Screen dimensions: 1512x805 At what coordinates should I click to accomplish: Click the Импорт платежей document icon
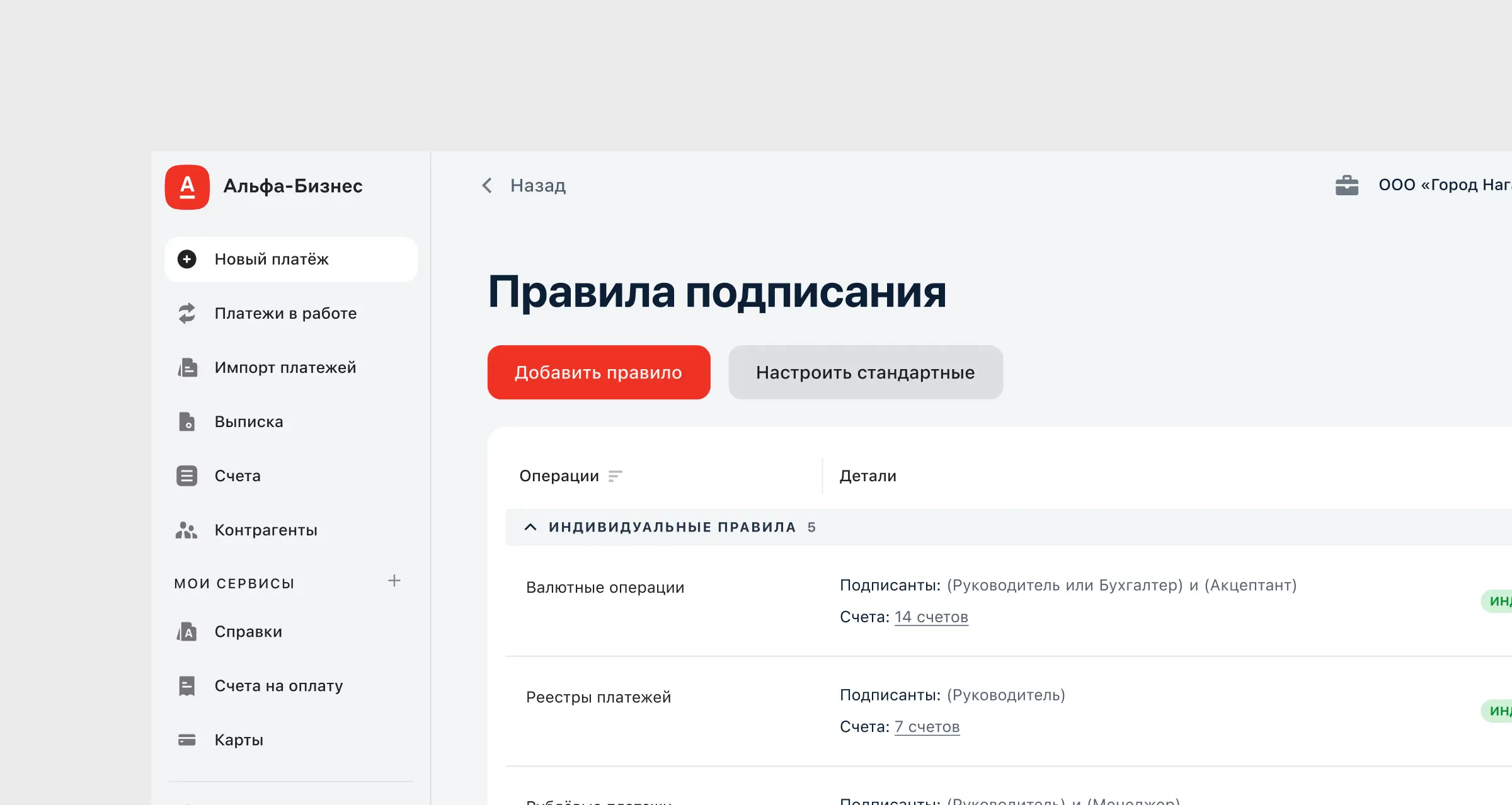pos(187,367)
